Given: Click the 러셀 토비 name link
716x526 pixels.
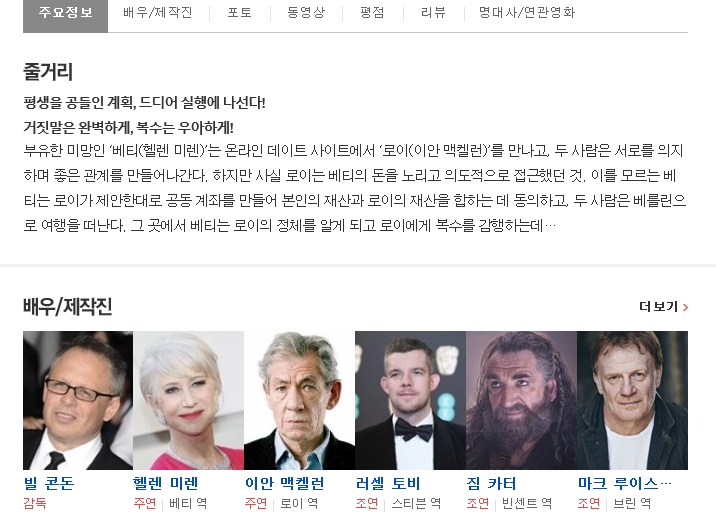Looking at the screenshot, I should (x=388, y=483).
